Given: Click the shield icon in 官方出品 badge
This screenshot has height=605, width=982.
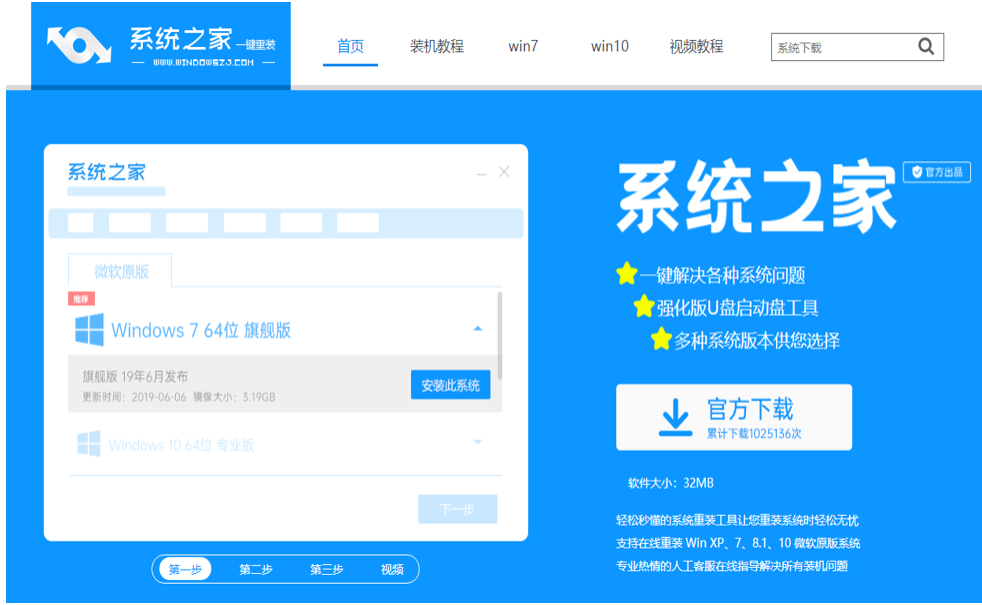Looking at the screenshot, I should click(x=916, y=171).
